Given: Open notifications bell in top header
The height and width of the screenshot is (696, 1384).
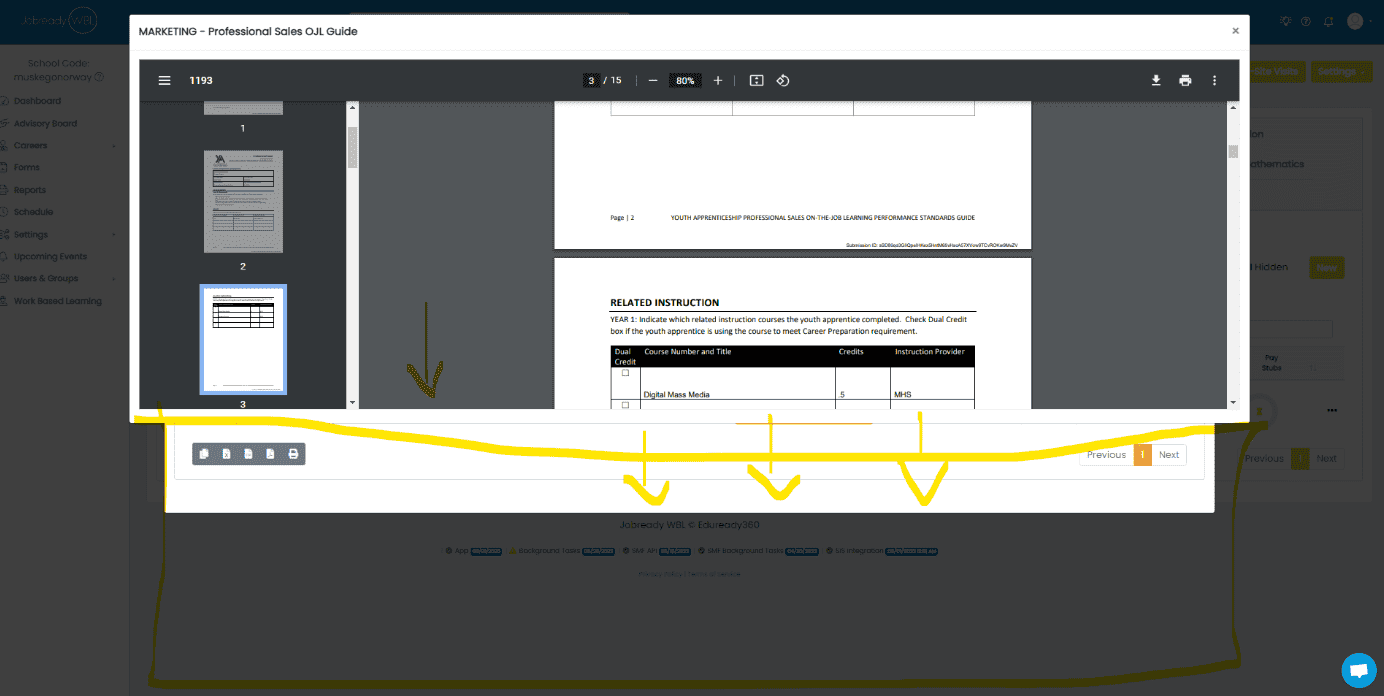Looking at the screenshot, I should [1328, 21].
